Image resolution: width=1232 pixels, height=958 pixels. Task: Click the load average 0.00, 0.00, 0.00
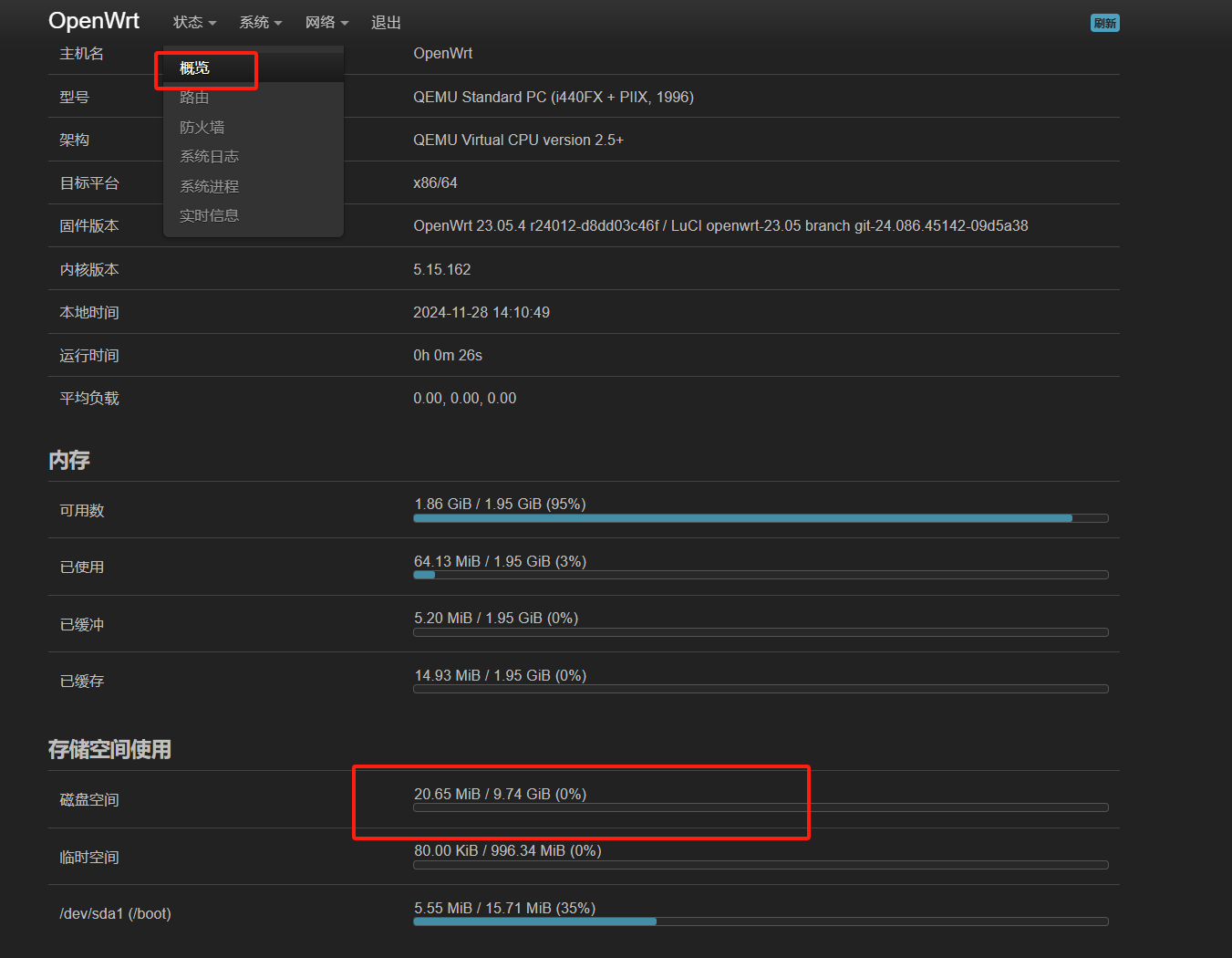click(x=465, y=398)
